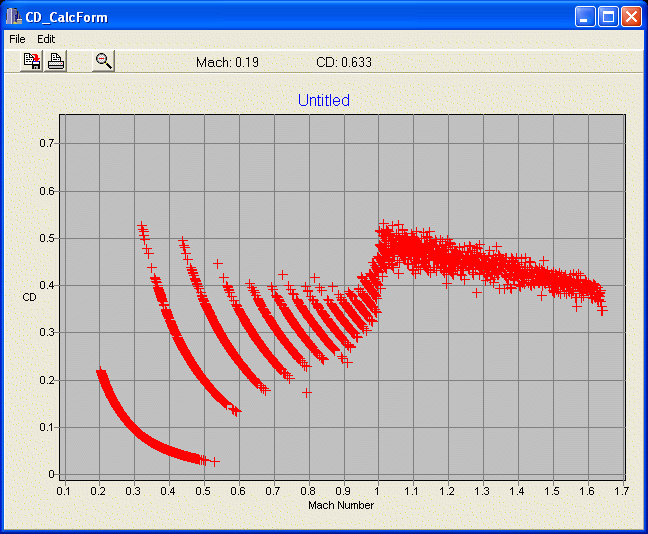Viewport: 648px width, 534px height.
Task: Open the File menu
Action: tap(17, 39)
